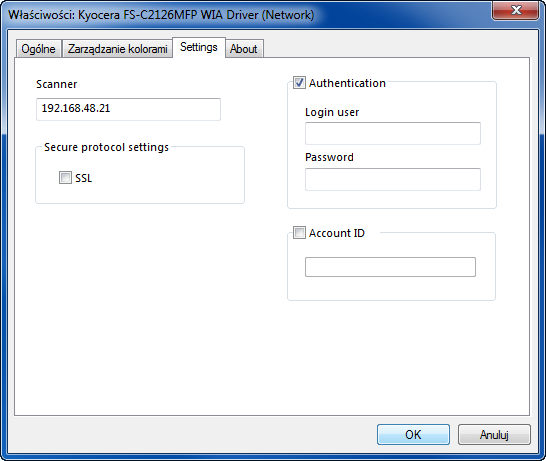The image size is (546, 461).
Task: Enable the SSL checkbox
Action: [65, 178]
